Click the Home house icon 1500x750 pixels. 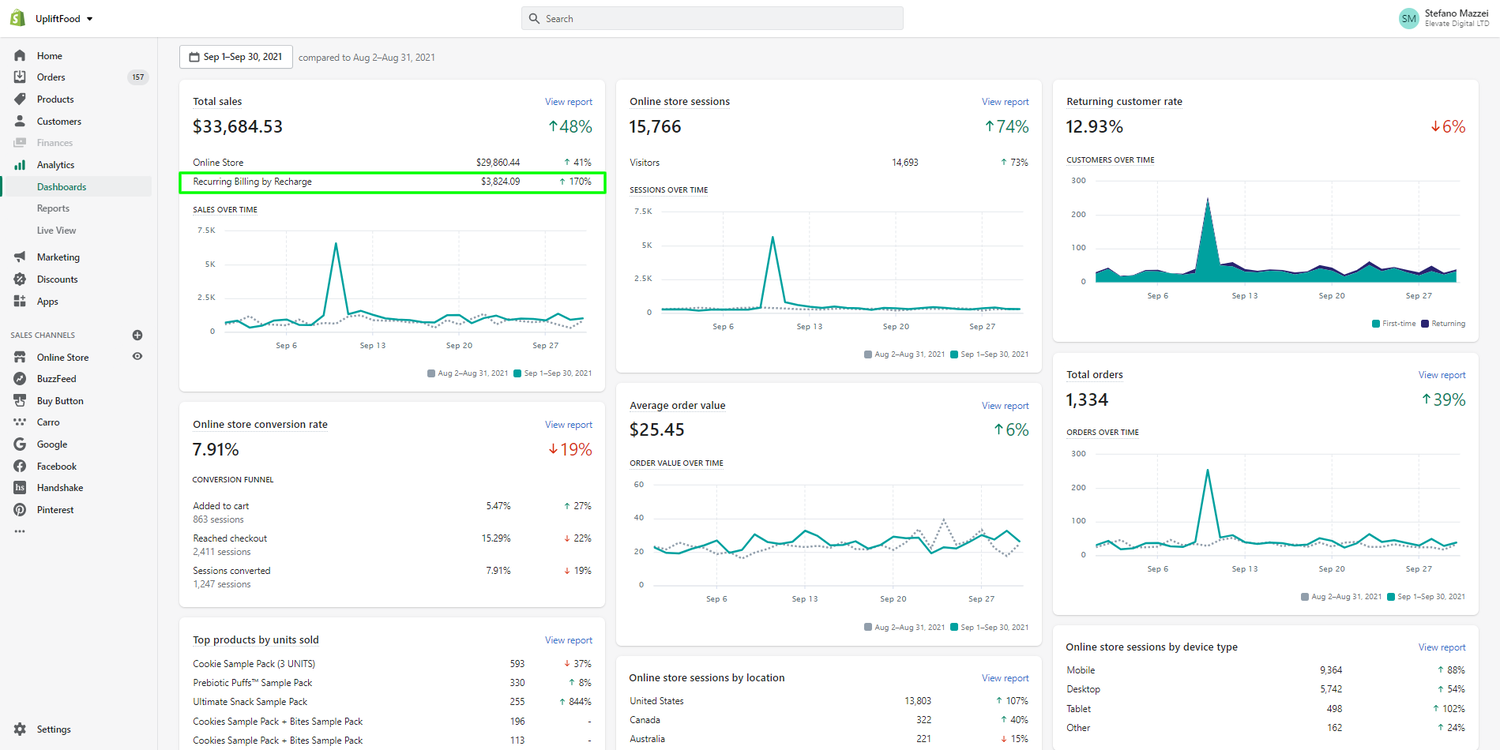click(20, 56)
